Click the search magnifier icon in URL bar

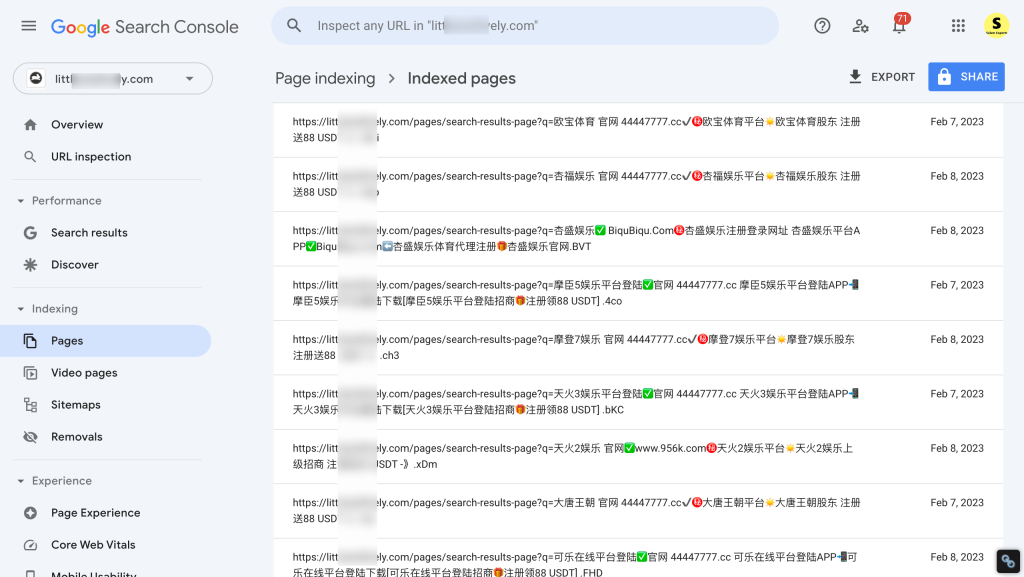pos(294,25)
